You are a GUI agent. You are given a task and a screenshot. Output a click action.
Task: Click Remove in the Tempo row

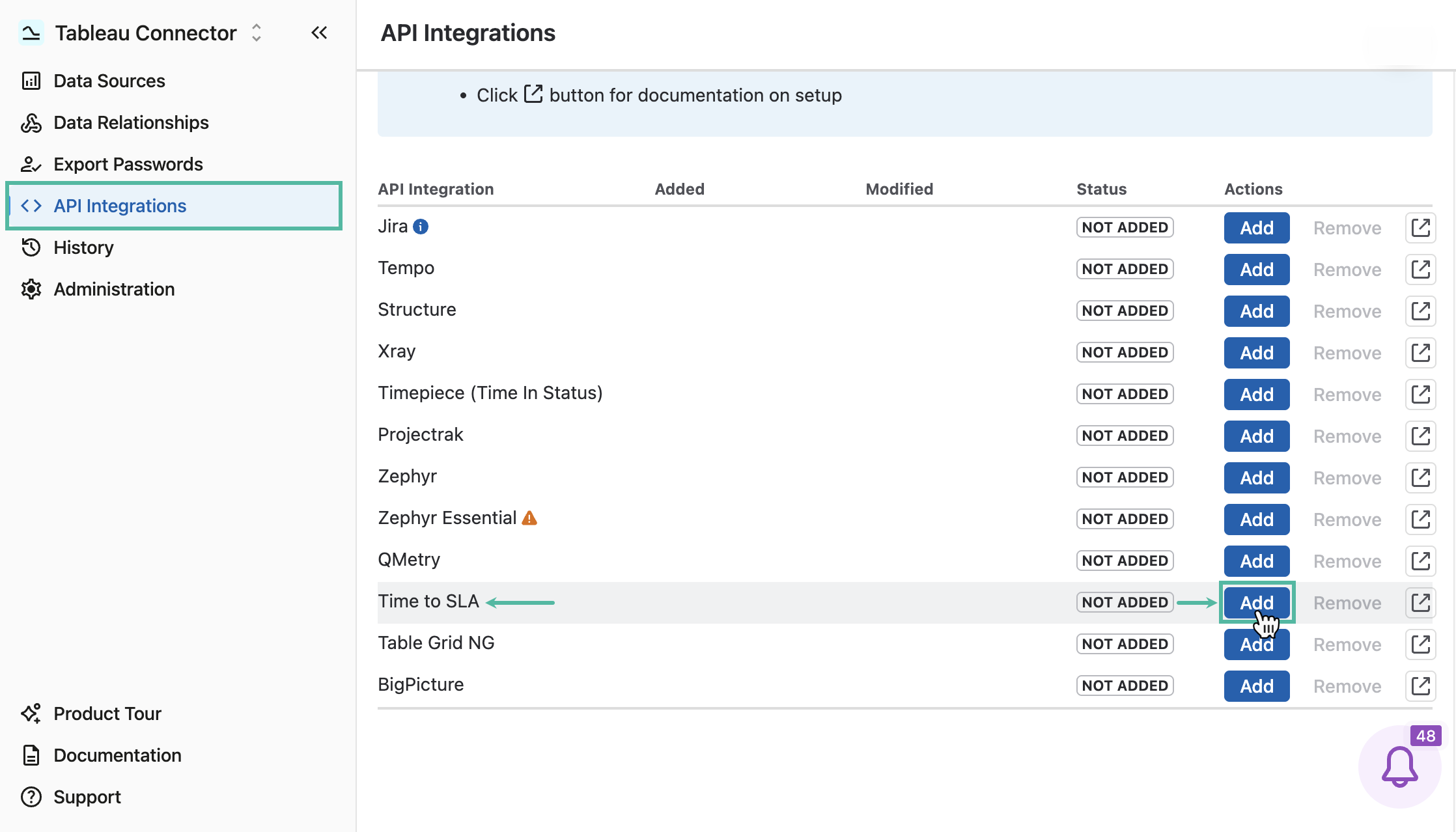point(1347,270)
